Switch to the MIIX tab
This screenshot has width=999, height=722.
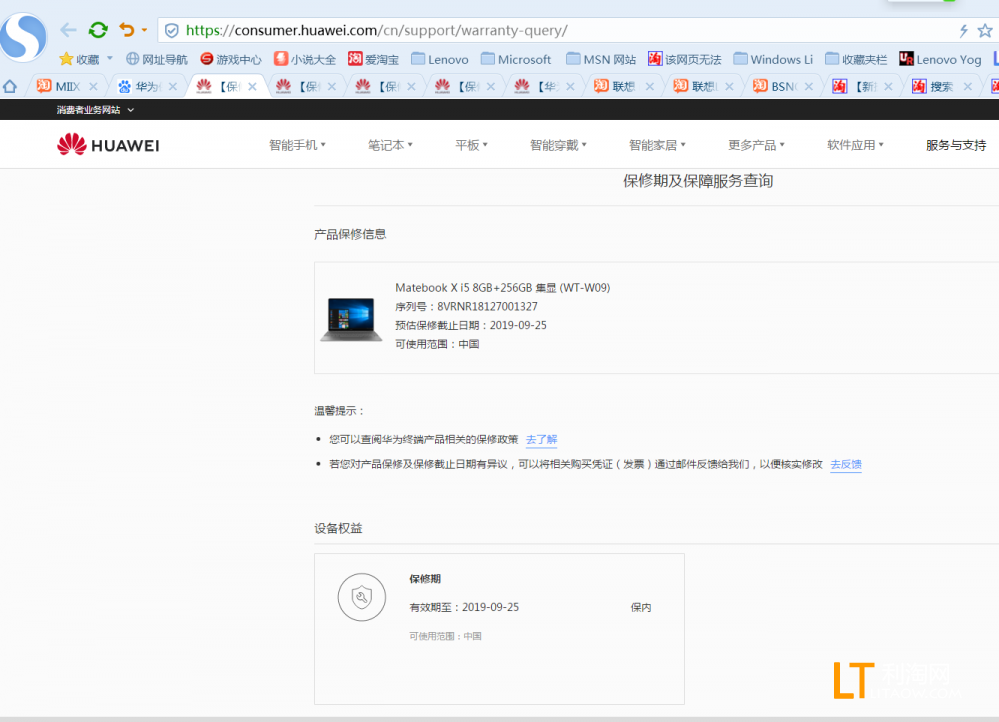59,86
